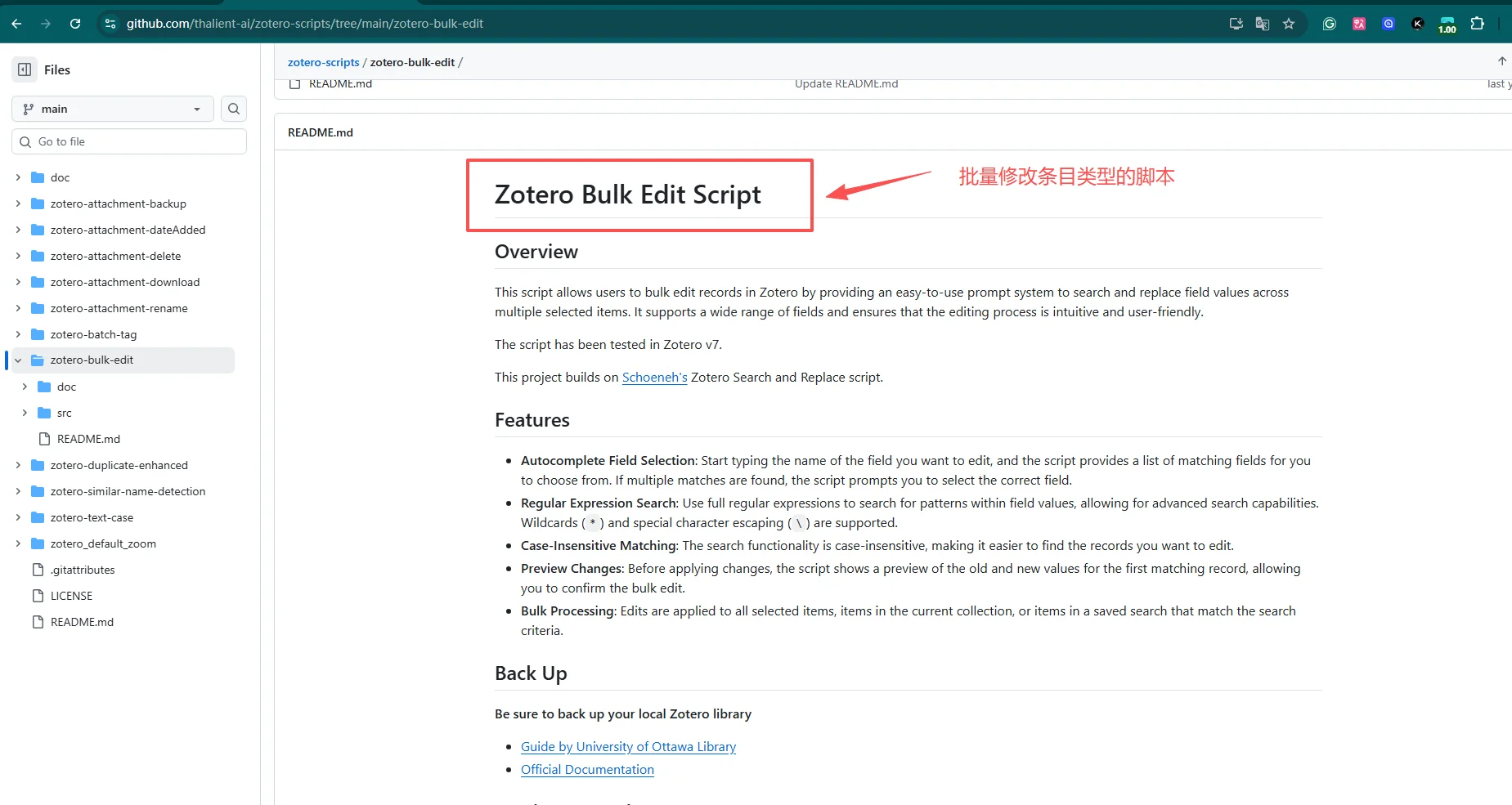Expand the src folder under zotero-bulk-edit
Image resolution: width=1512 pixels, height=805 pixels.
[25, 413]
